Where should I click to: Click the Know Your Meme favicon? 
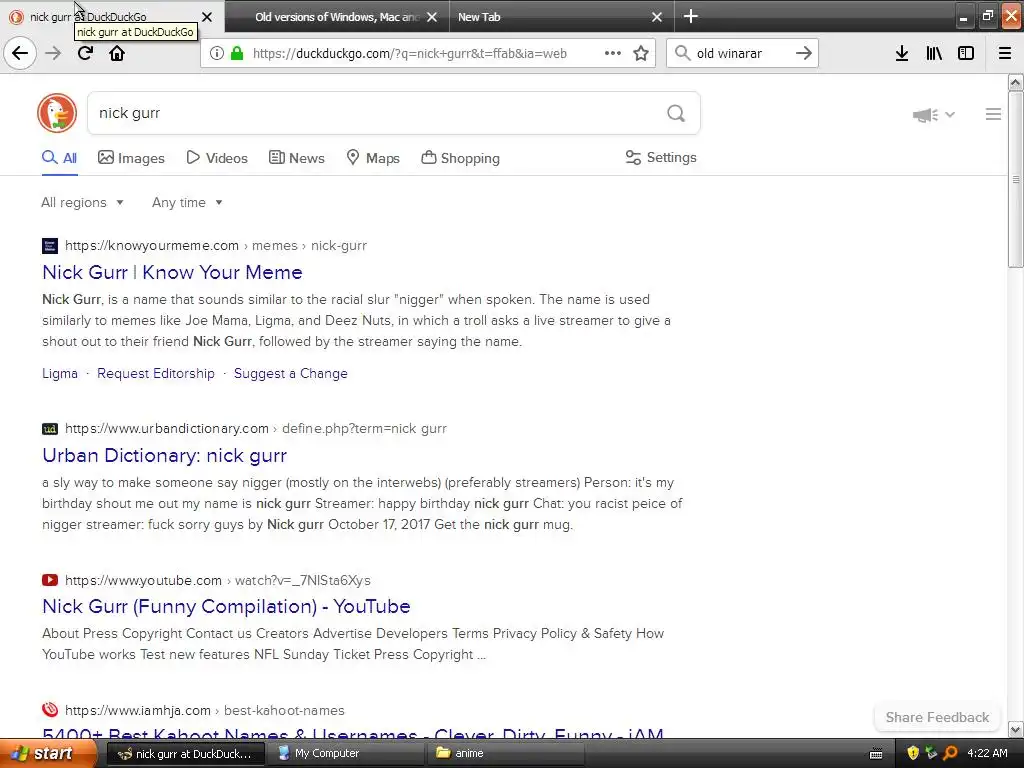50,246
